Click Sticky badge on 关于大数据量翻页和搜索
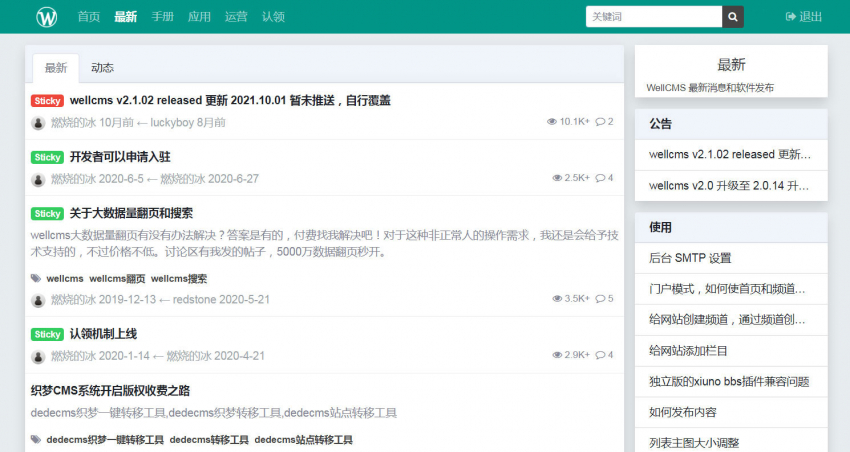The image size is (850, 452). point(47,214)
